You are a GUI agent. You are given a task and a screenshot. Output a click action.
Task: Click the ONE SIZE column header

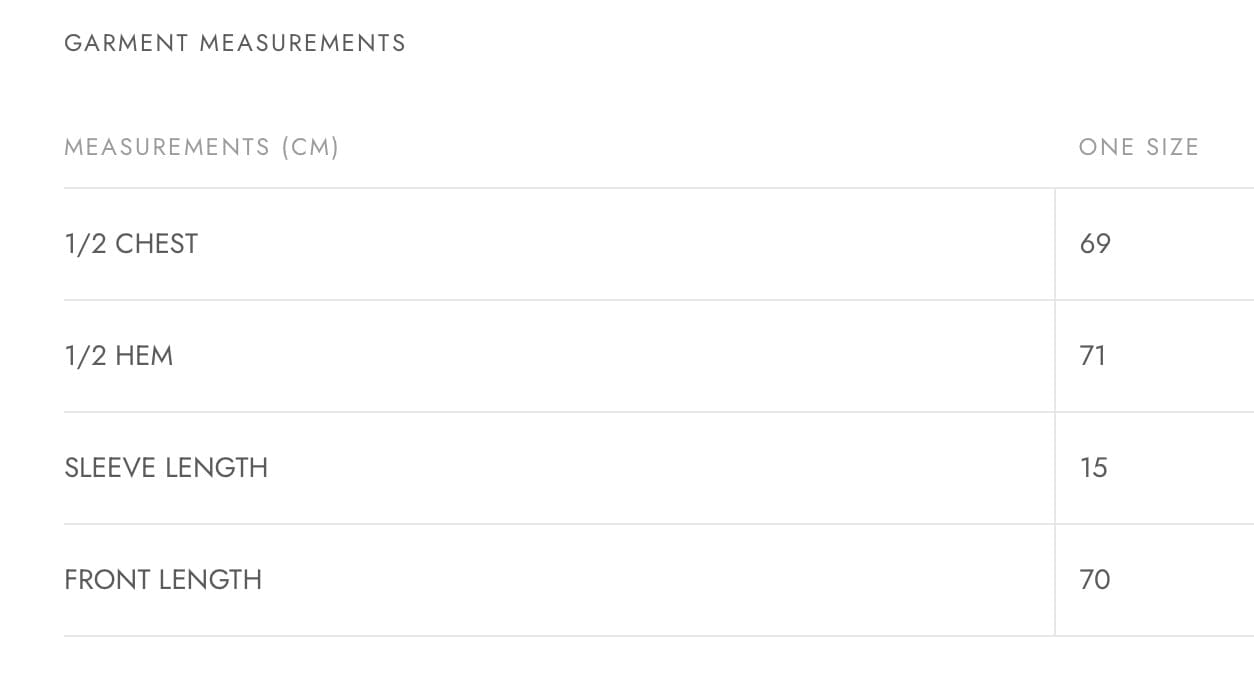point(1138,147)
